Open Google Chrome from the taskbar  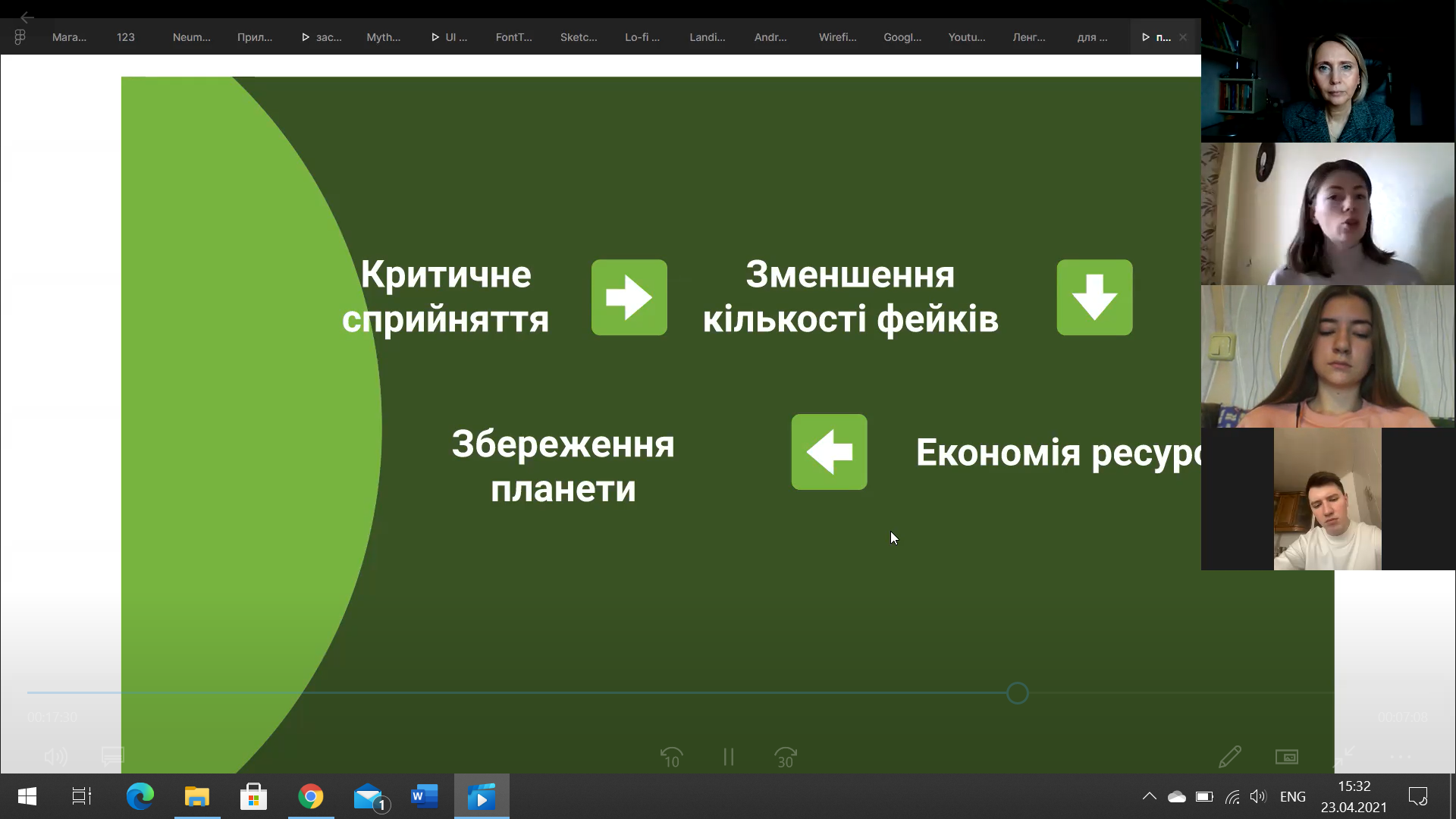pos(310,796)
